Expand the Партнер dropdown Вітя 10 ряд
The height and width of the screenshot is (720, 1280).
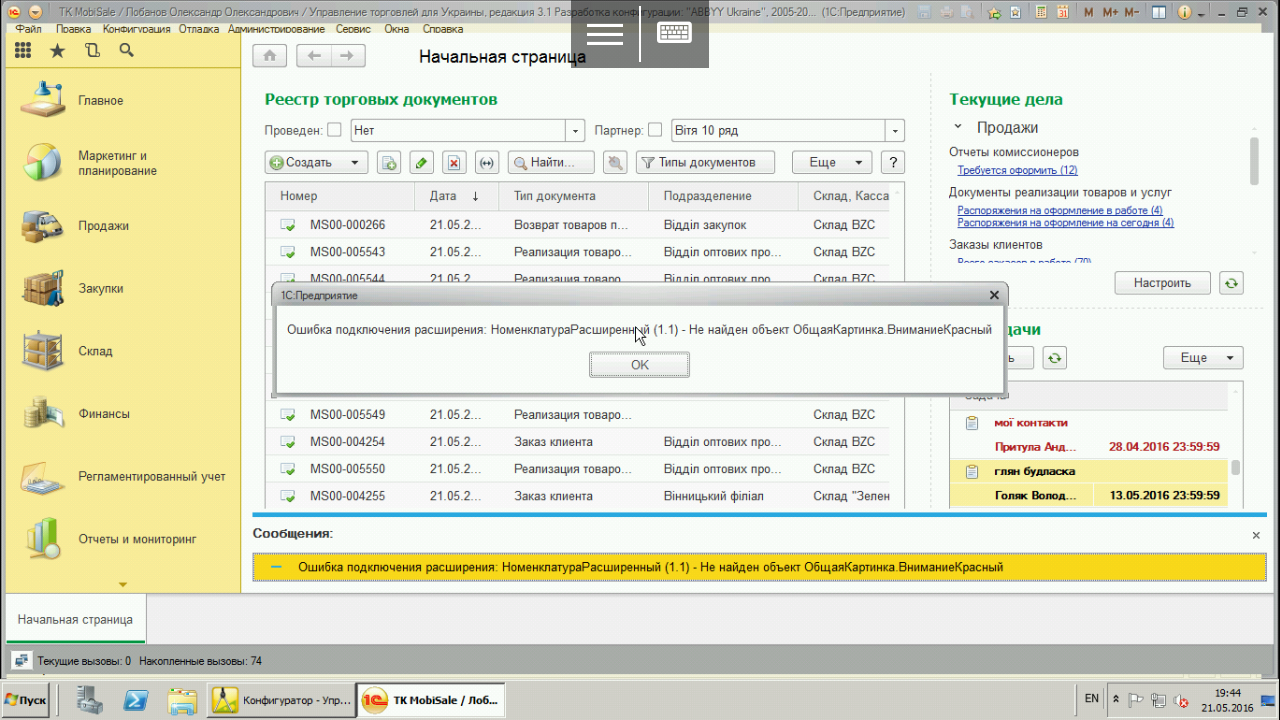(895, 131)
